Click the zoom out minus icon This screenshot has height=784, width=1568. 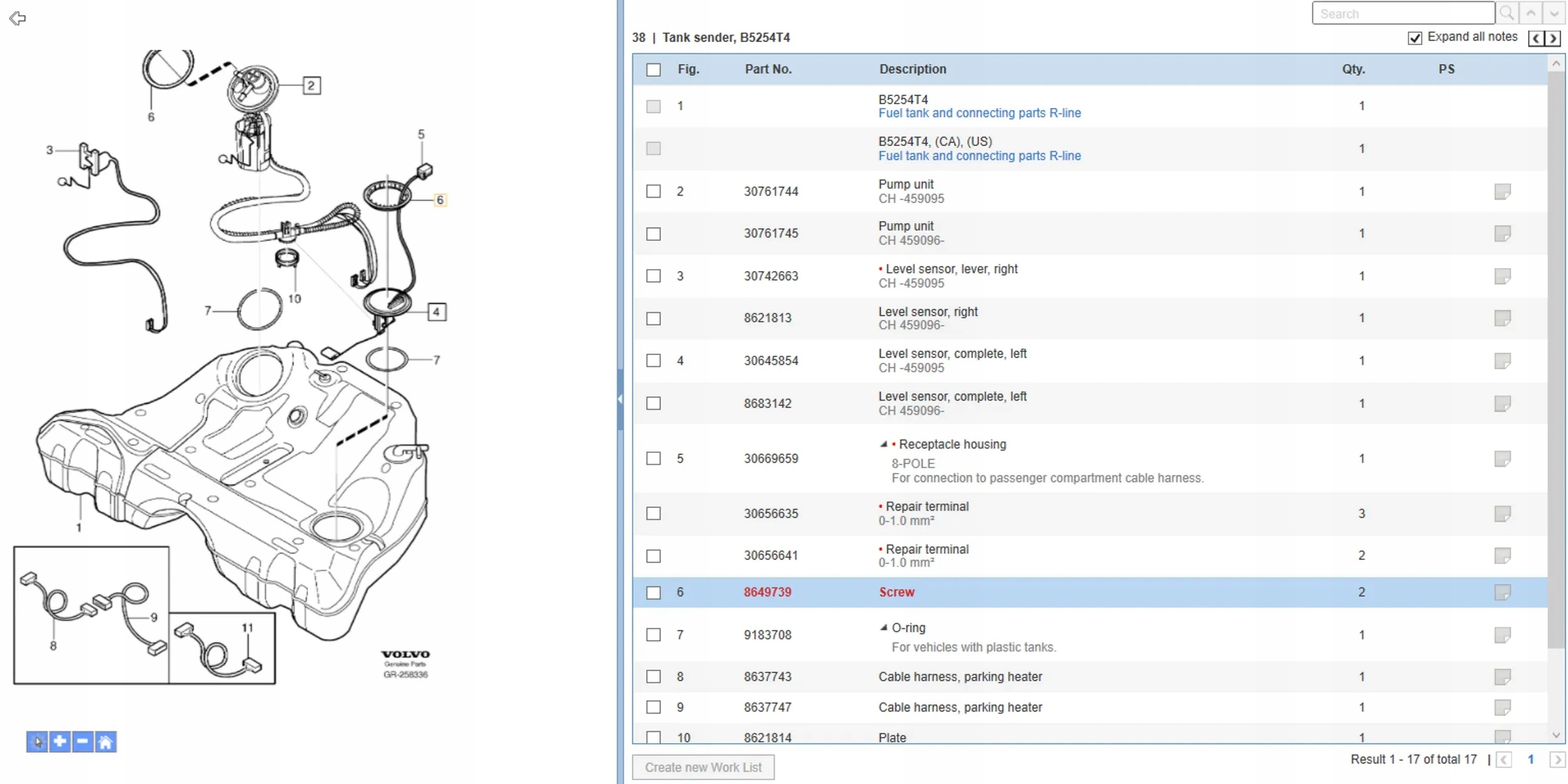coord(82,741)
